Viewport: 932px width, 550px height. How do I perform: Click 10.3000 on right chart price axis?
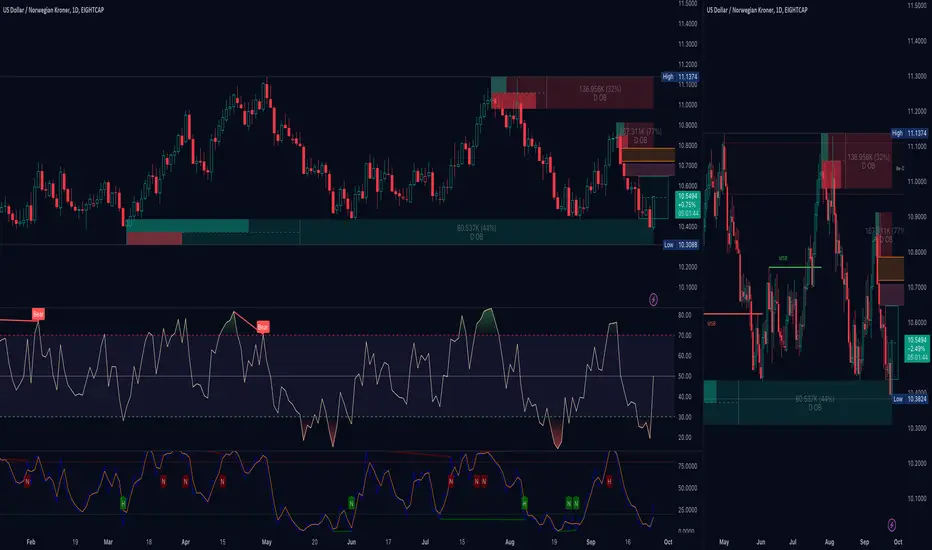(917, 428)
